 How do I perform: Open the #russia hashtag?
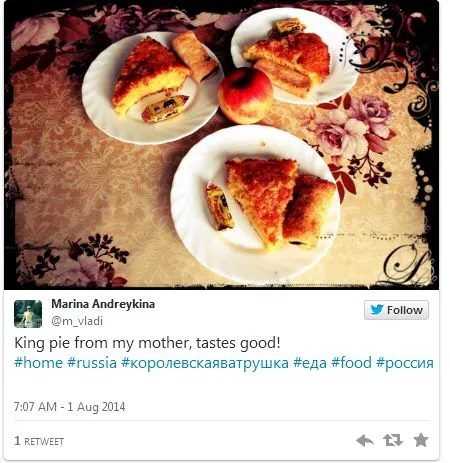click(92, 363)
